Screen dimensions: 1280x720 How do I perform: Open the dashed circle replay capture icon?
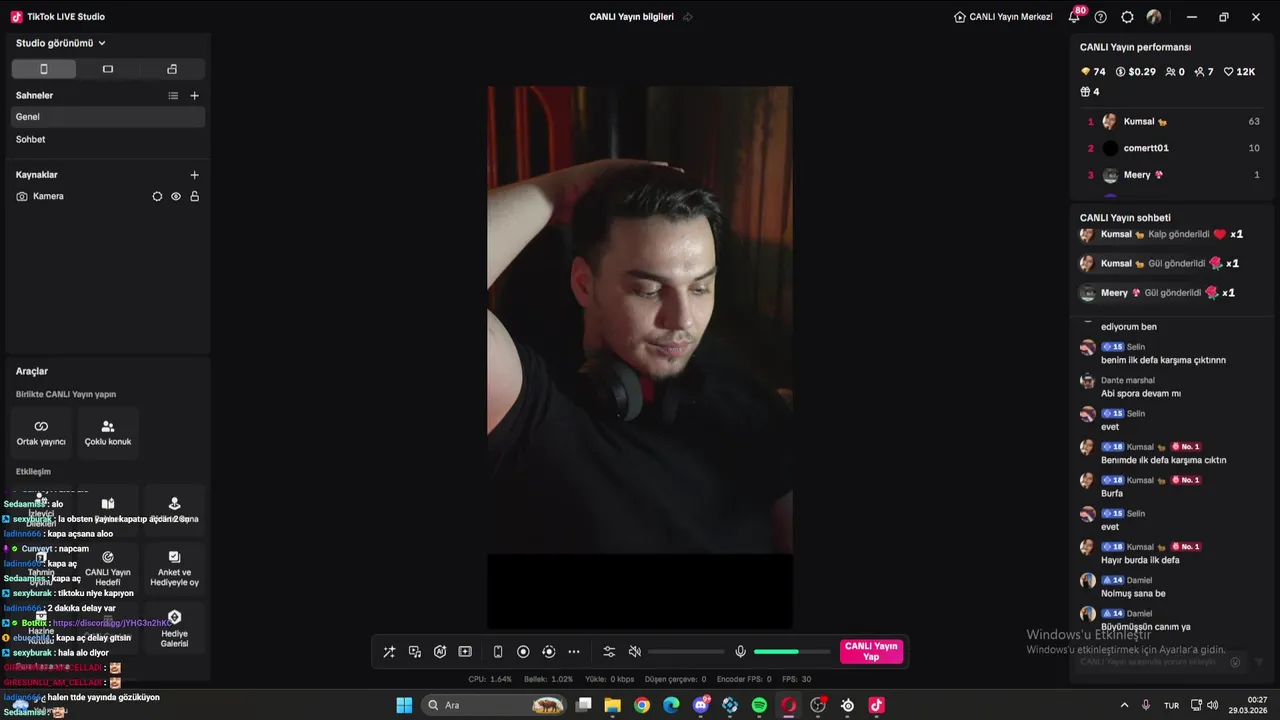coord(548,652)
